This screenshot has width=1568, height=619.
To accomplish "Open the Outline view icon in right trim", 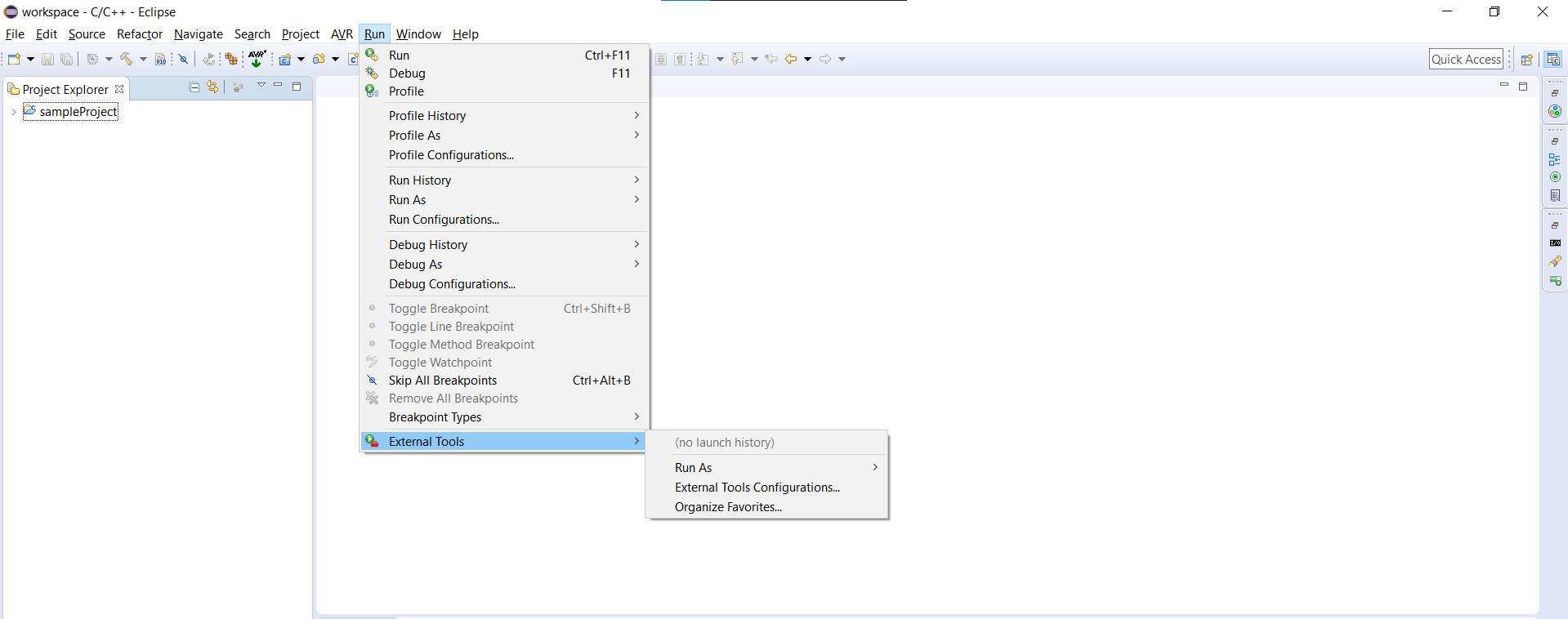I will (1555, 159).
